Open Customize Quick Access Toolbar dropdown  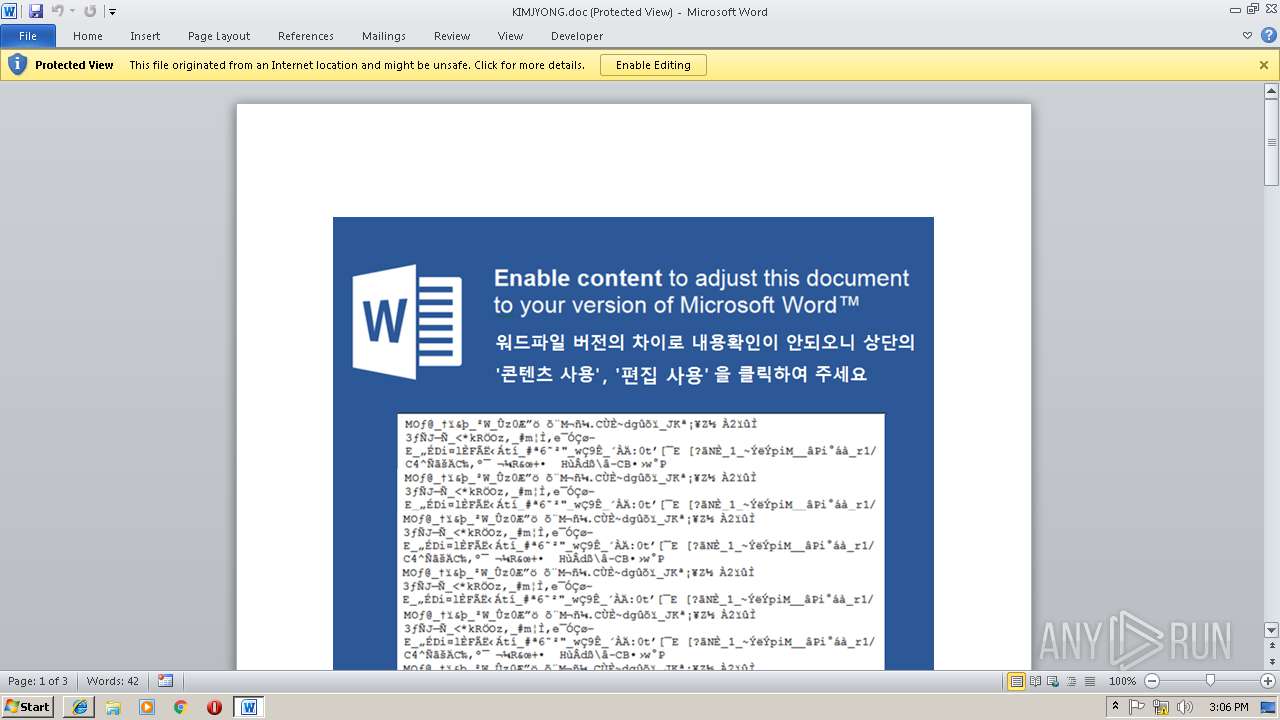coord(112,12)
